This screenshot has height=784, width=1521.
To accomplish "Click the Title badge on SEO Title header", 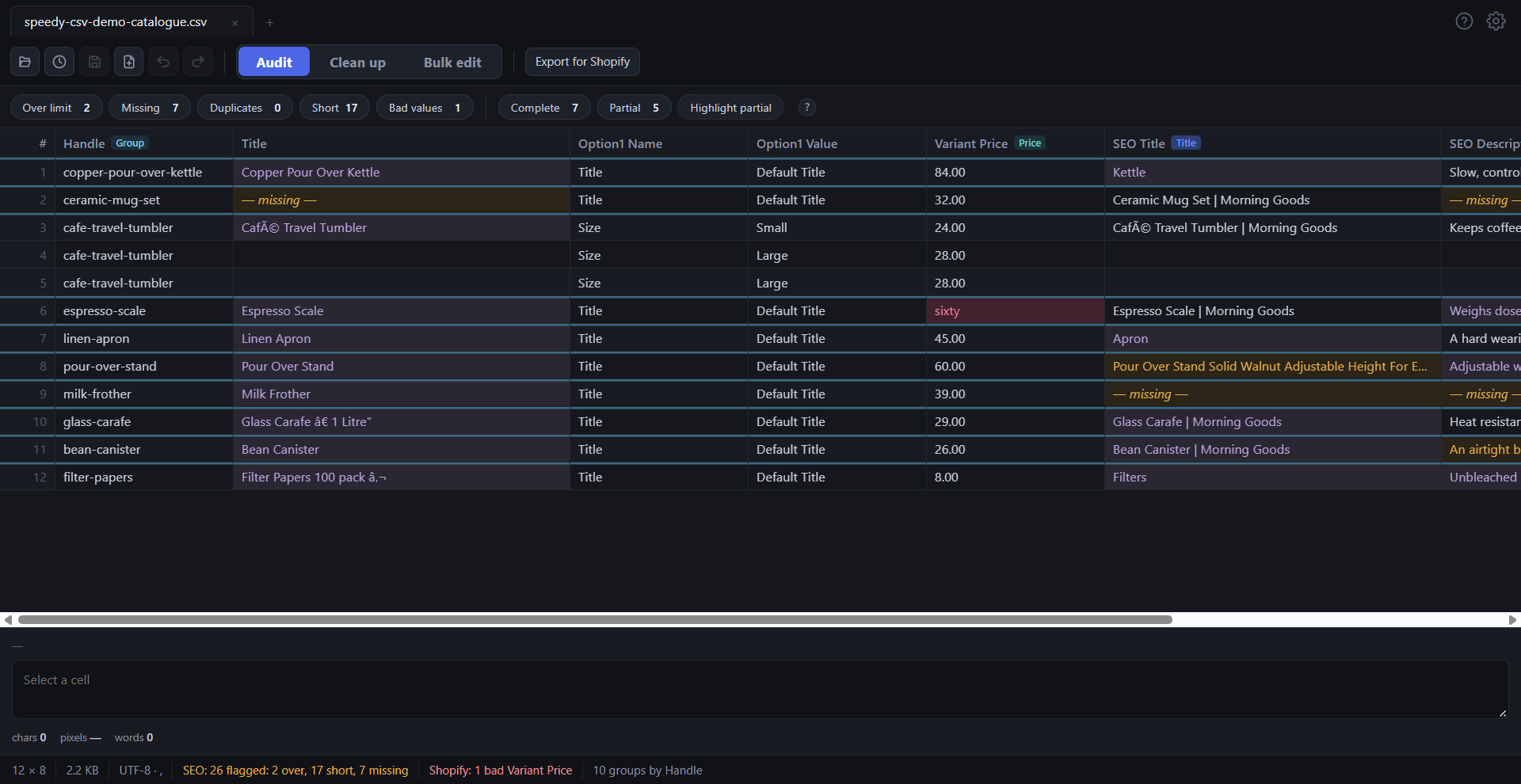I will (x=1186, y=143).
